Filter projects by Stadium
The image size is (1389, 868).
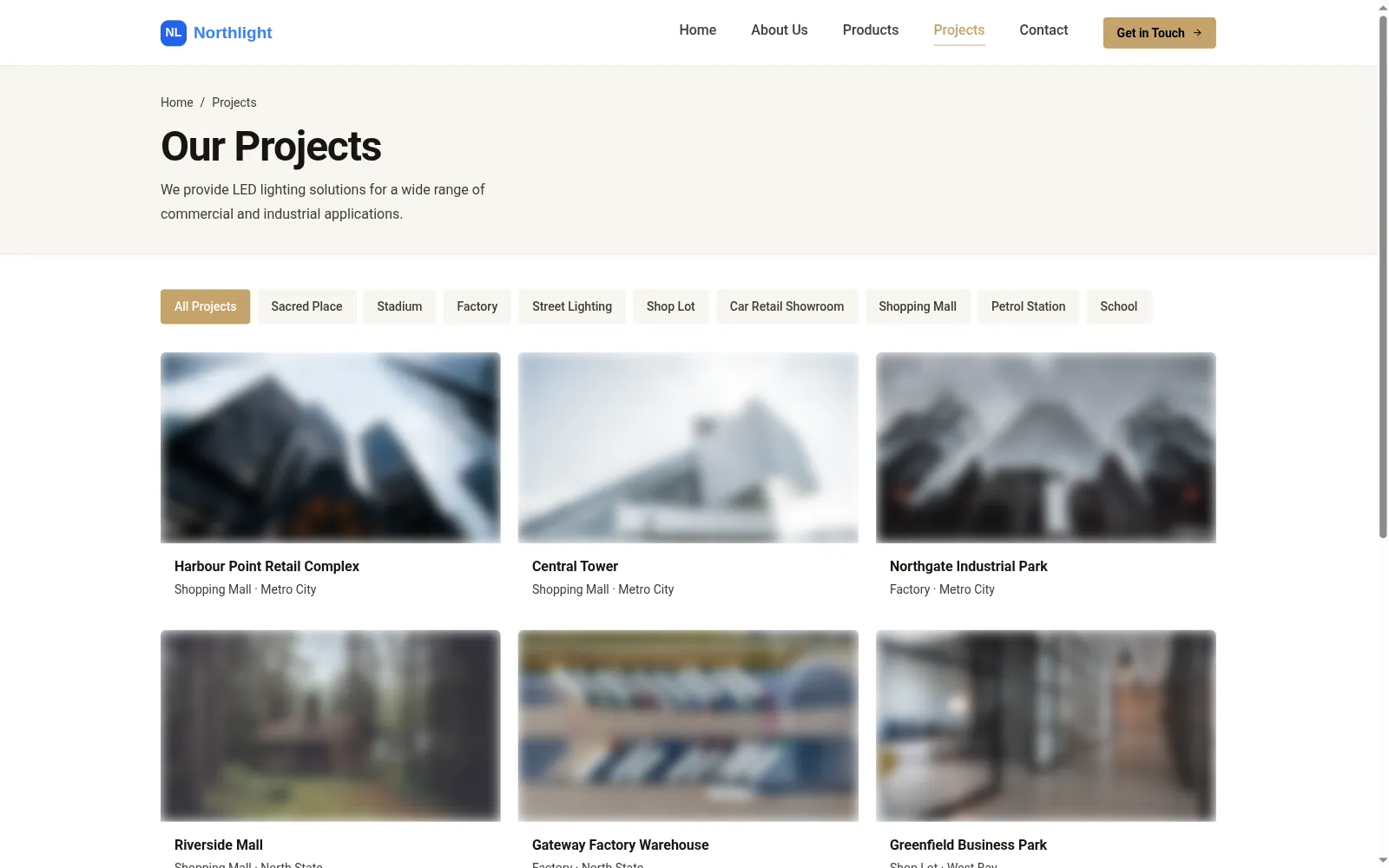click(x=399, y=306)
